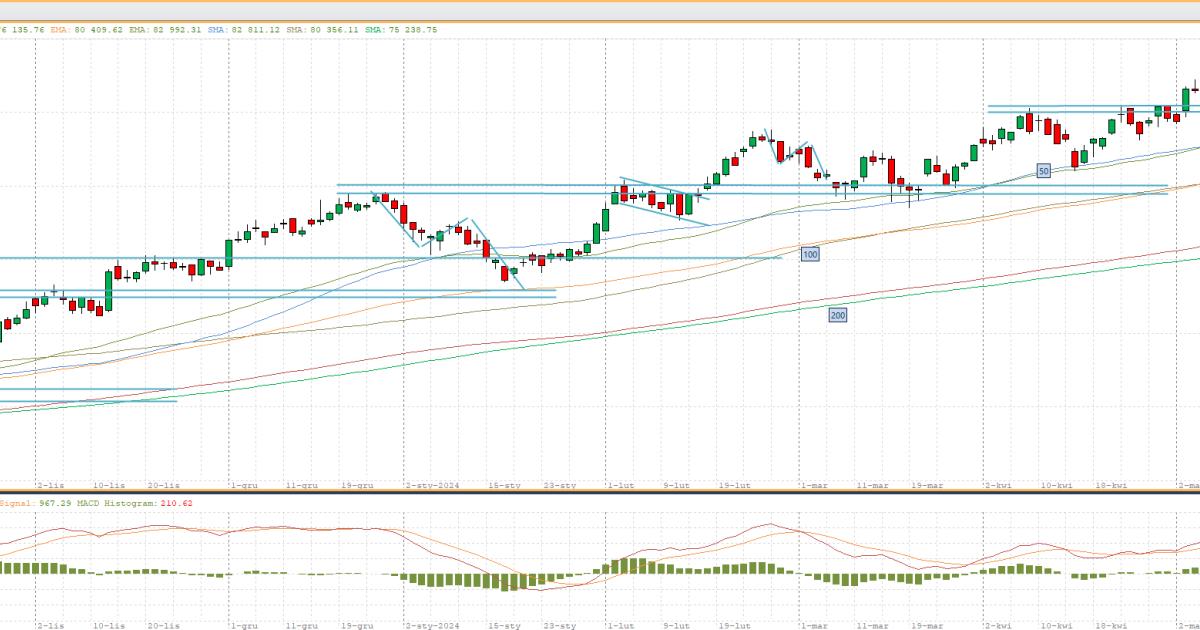Screen dimensions: 1200x630
Task: Click 19-lut date below the MACD panel
Action: tap(735, 625)
